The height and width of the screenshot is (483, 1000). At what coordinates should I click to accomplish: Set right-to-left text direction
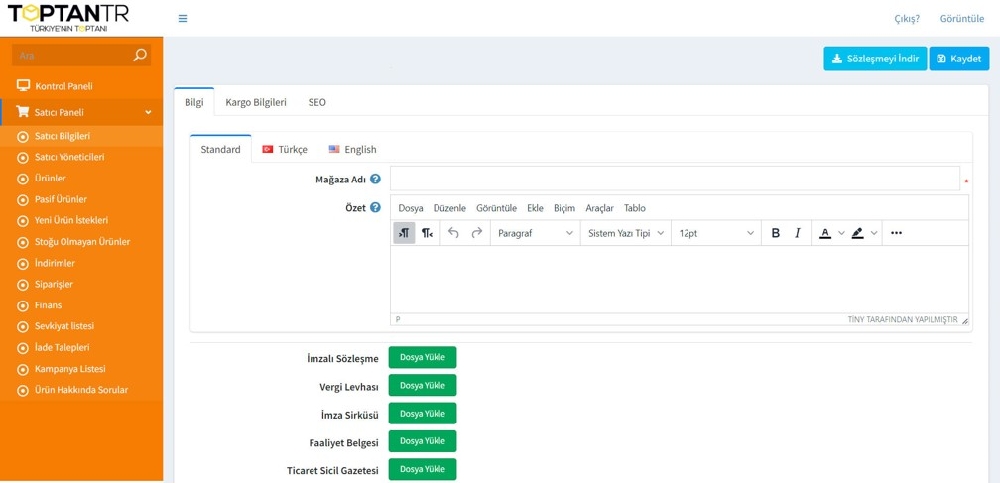[x=428, y=233]
